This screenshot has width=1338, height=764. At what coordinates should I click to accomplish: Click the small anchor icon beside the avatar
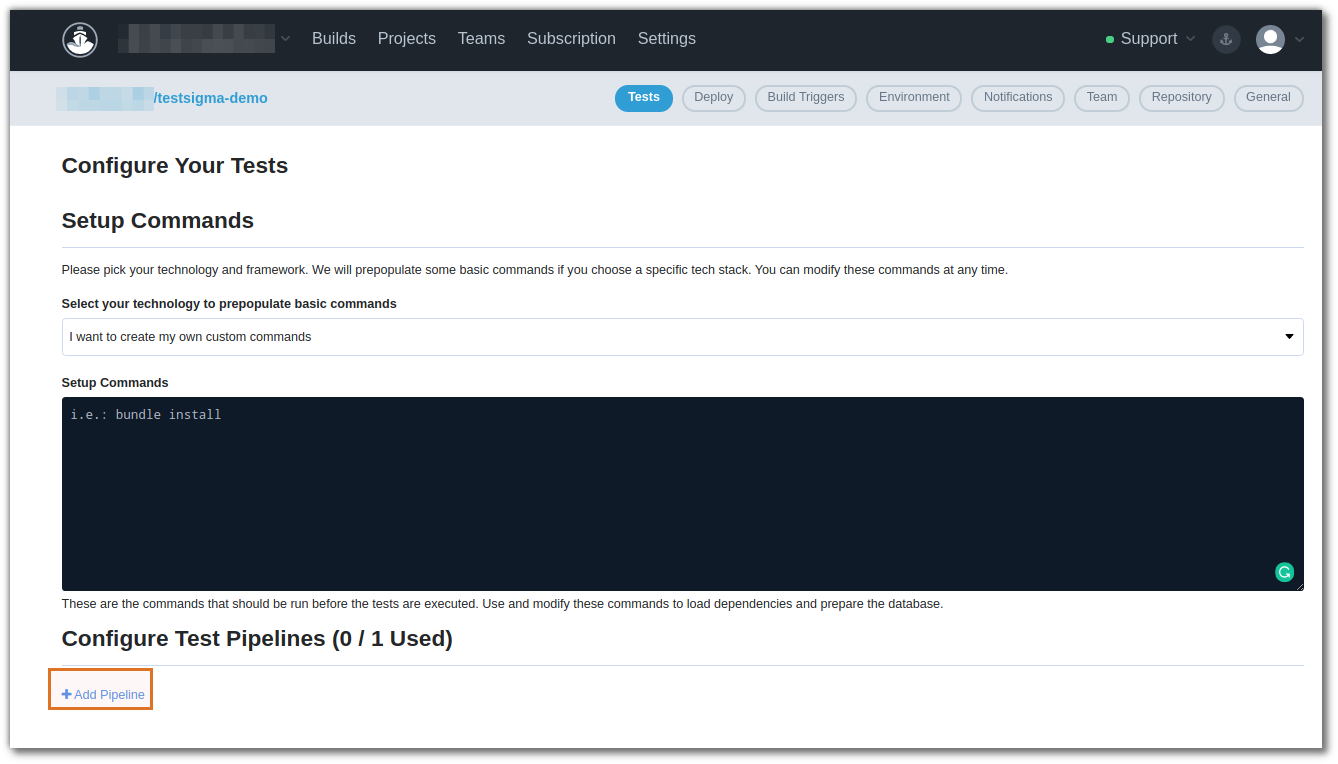tap(1226, 39)
